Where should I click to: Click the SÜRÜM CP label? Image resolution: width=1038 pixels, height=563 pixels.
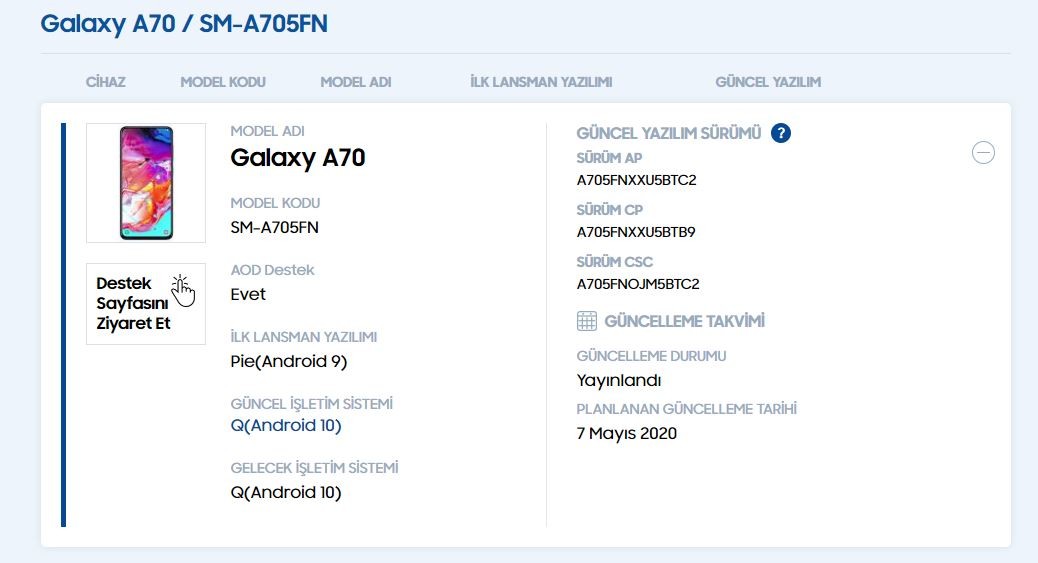tap(610, 210)
